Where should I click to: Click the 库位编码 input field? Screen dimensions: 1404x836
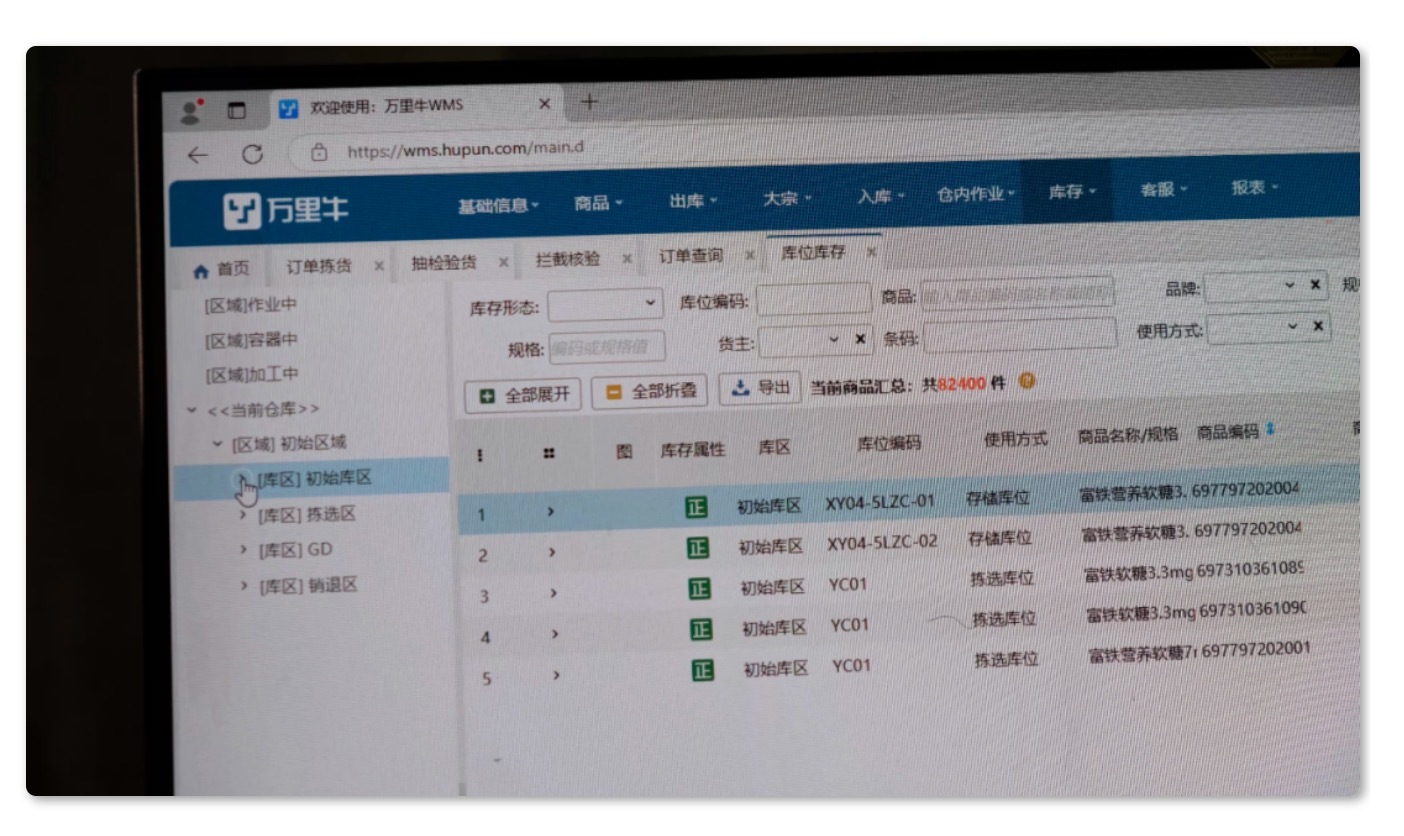pos(814,299)
